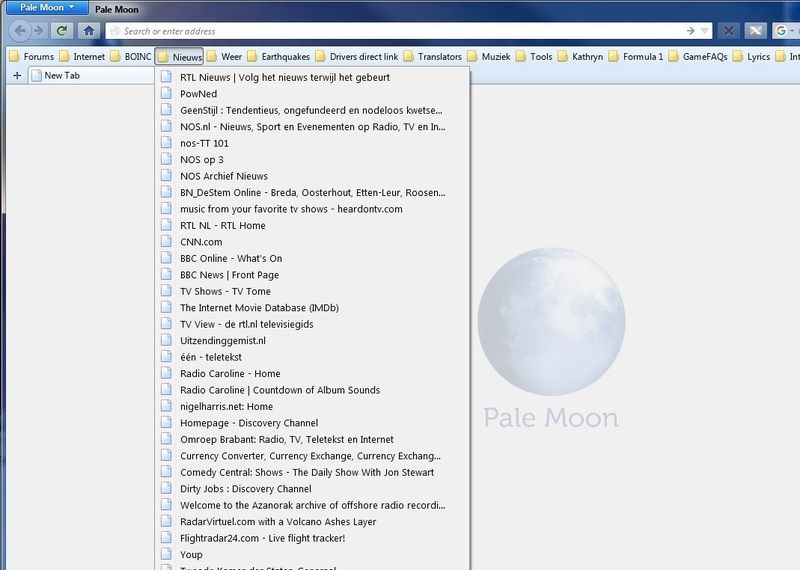This screenshot has width=800, height=570.
Task: Select één - teletekst bookmark
Action: [312, 357]
